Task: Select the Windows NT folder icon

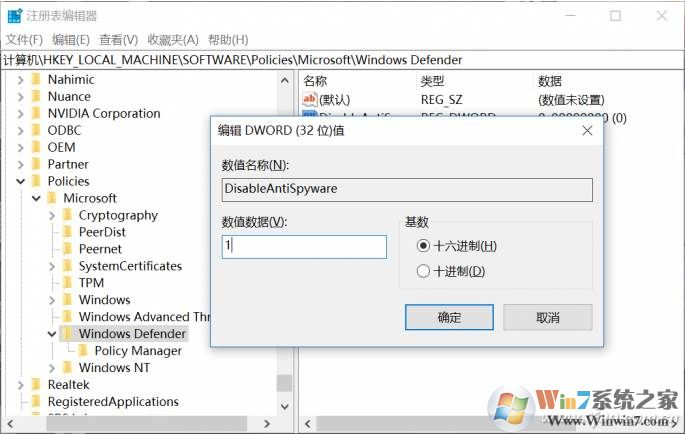Action: tap(68, 368)
